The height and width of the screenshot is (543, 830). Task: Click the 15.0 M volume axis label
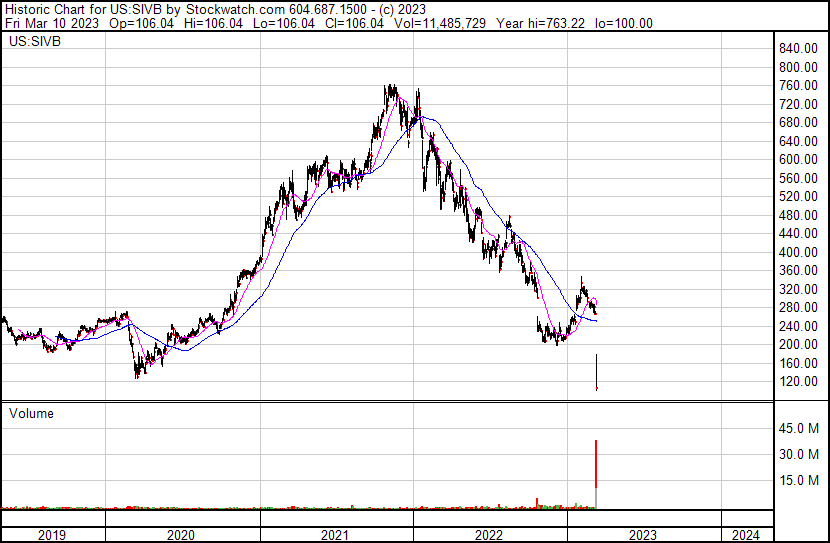pyautogui.click(x=799, y=480)
